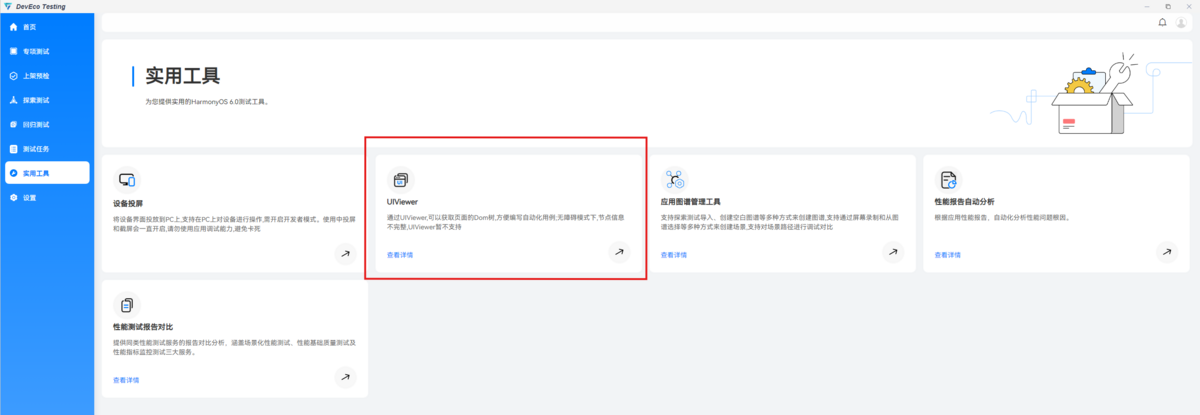View details link for 性能测试报告对比
1200x415 pixels.
point(126,380)
